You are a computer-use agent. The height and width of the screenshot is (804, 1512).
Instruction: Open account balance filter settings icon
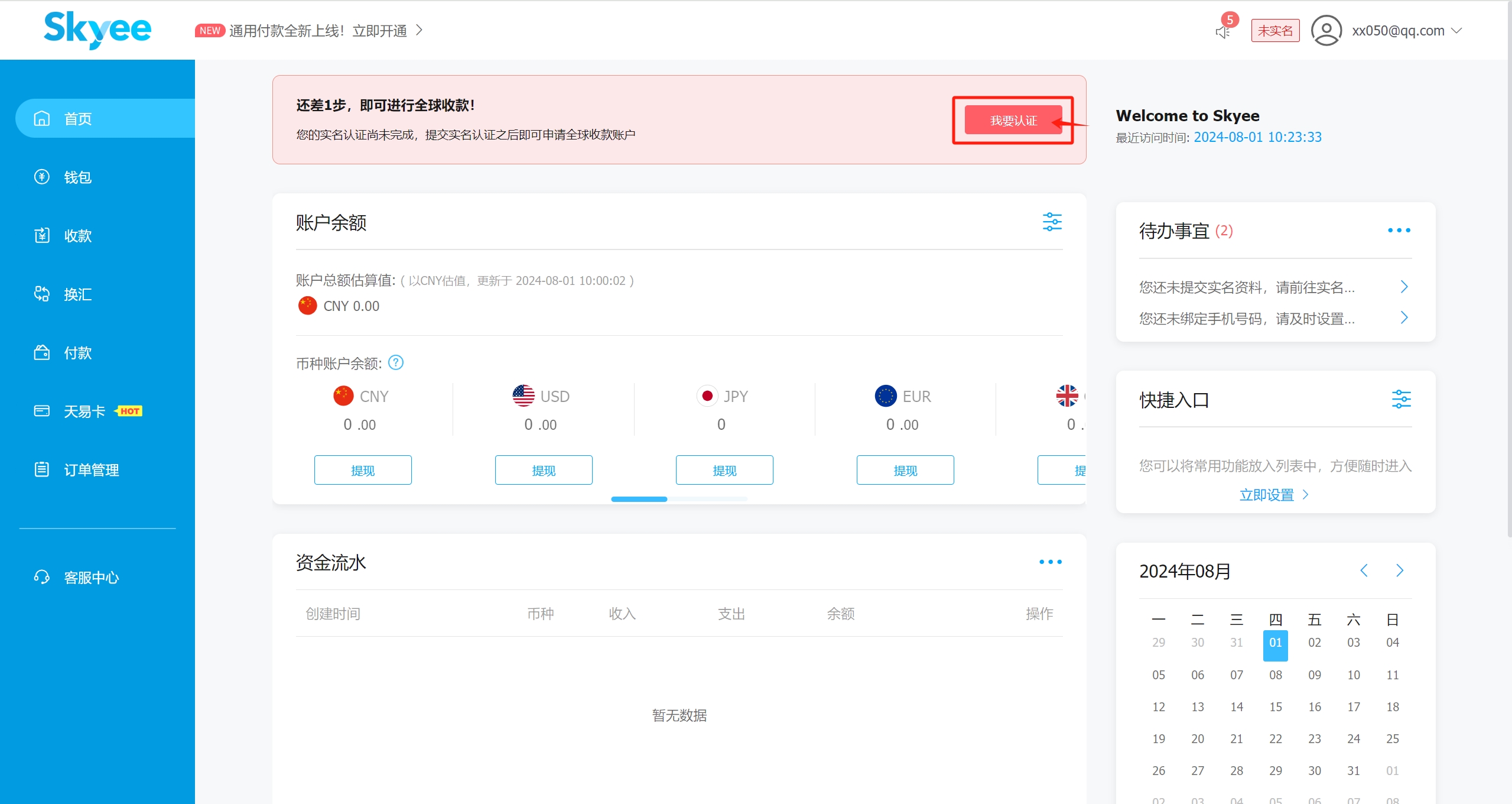pyautogui.click(x=1052, y=222)
